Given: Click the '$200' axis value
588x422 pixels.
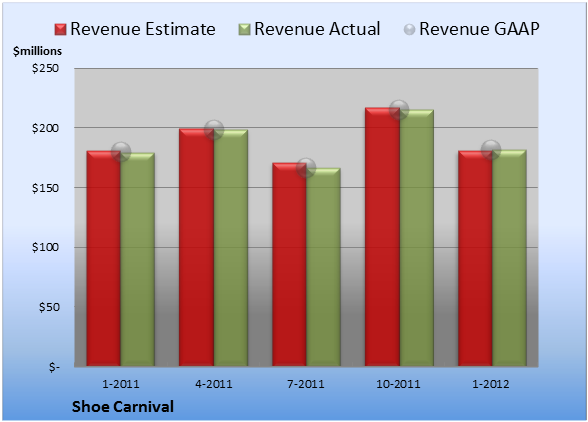Looking at the screenshot, I should tap(45, 128).
